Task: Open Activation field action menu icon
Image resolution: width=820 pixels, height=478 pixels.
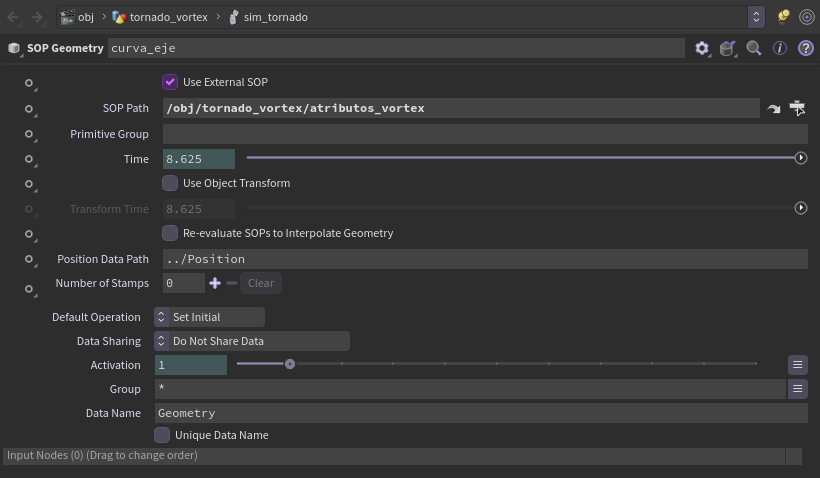Action: [x=798, y=365]
